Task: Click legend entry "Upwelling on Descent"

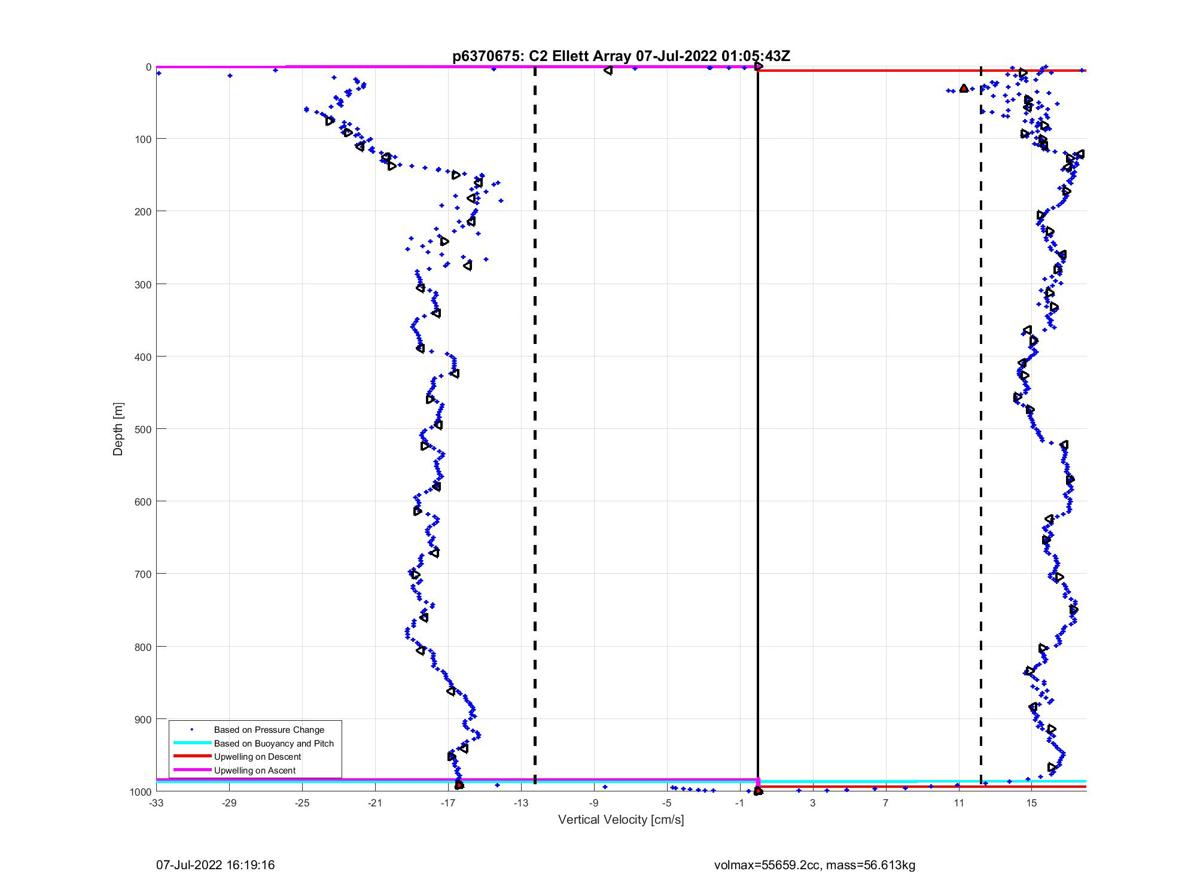Action: tap(257, 757)
